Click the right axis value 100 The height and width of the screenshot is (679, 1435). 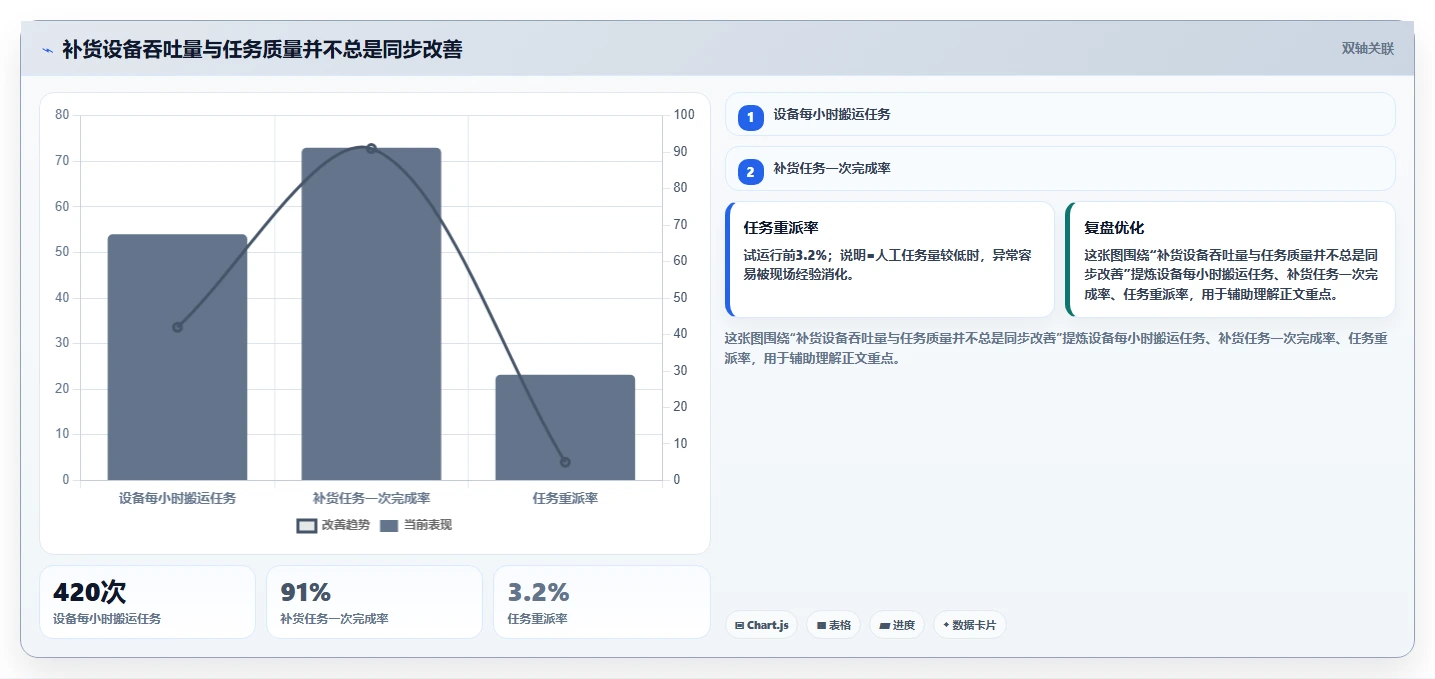point(684,115)
